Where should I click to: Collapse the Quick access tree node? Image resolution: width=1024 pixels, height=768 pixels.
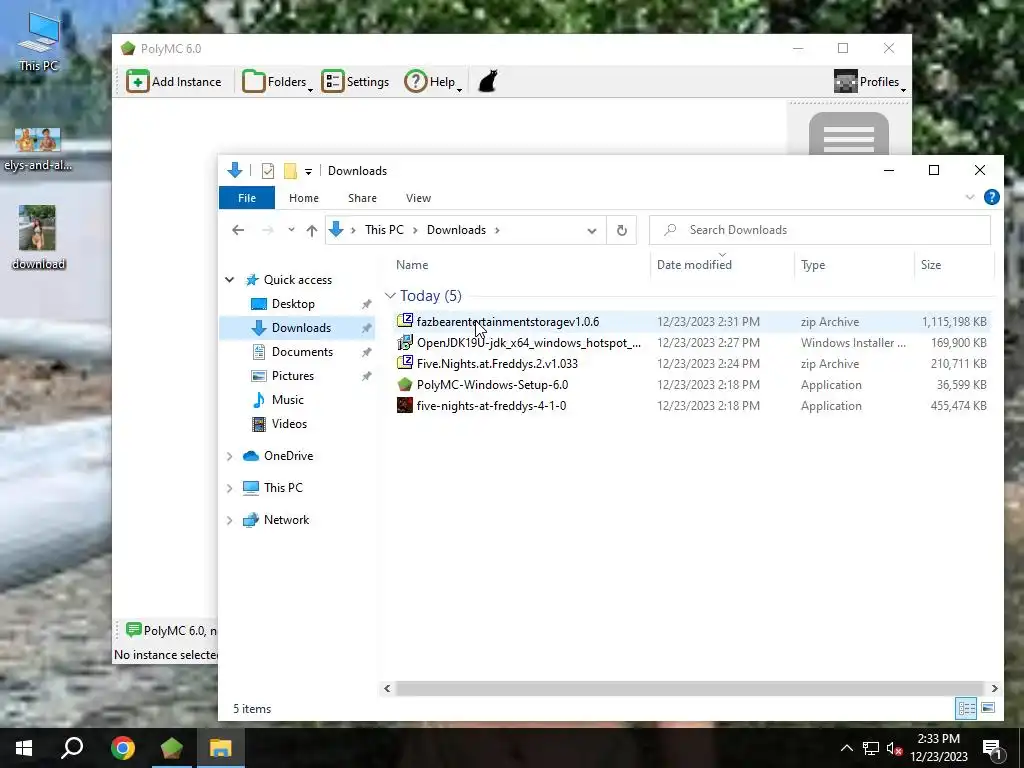point(230,280)
